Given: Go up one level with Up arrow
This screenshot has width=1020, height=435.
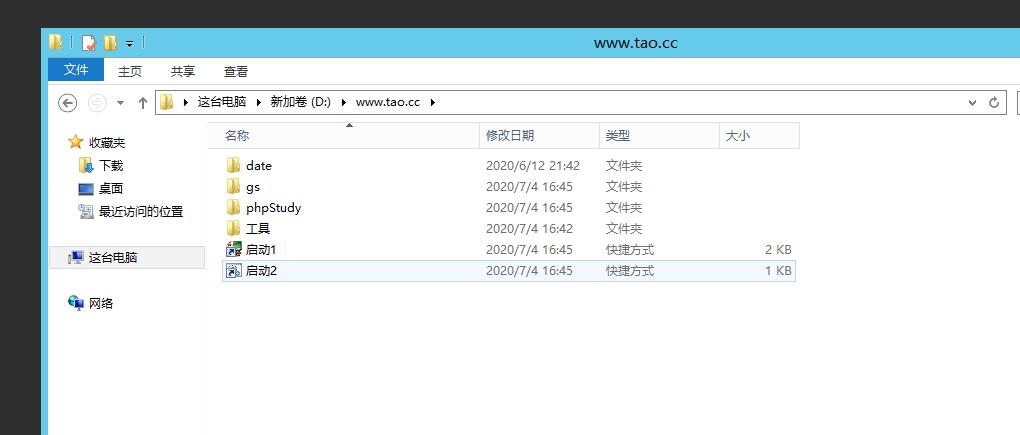Looking at the screenshot, I should click(143, 102).
